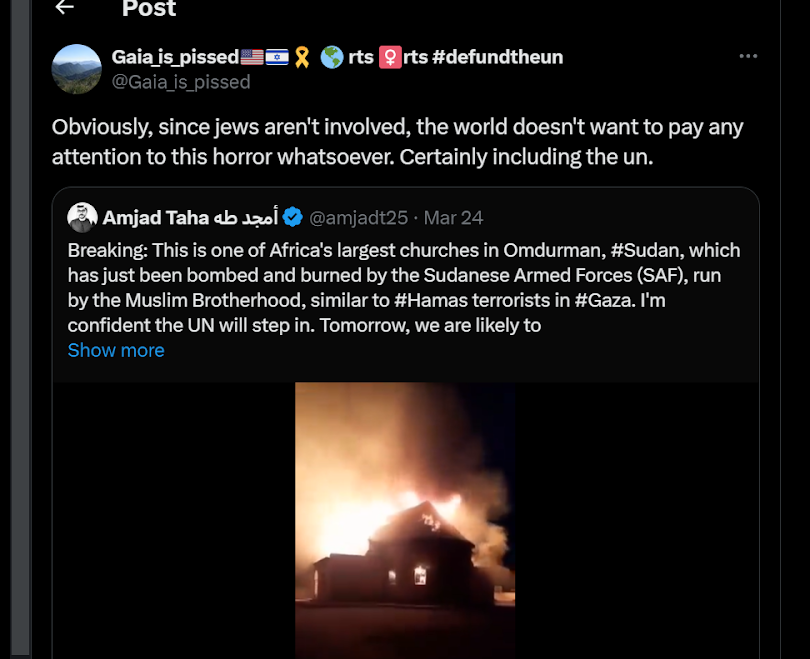Click Amjad Taha's profile avatar
This screenshot has width=810, height=659.
tap(83, 217)
